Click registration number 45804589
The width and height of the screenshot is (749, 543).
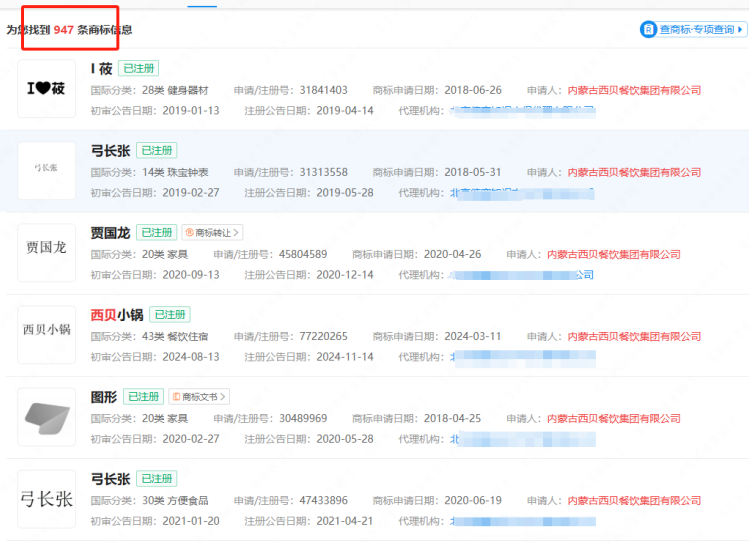tap(303, 255)
